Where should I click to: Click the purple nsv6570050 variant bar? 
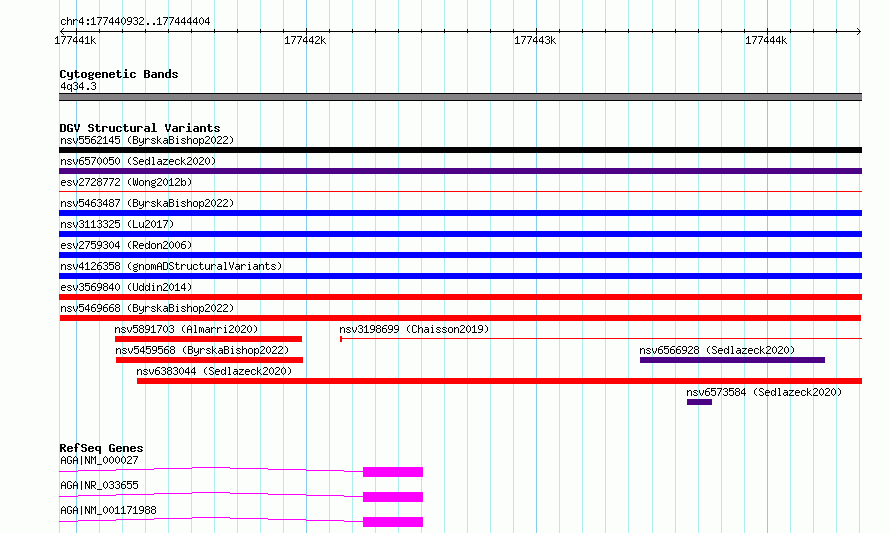point(460,171)
